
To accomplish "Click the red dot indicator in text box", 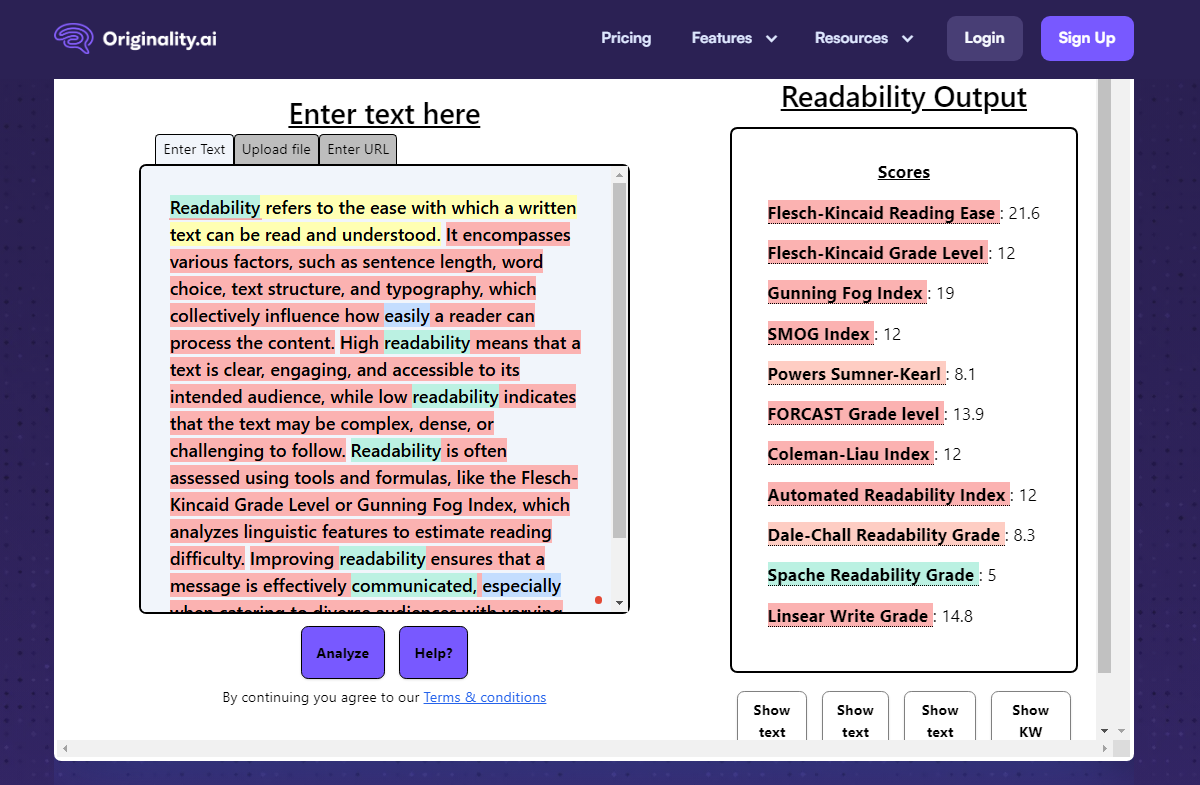I will coord(598,600).
